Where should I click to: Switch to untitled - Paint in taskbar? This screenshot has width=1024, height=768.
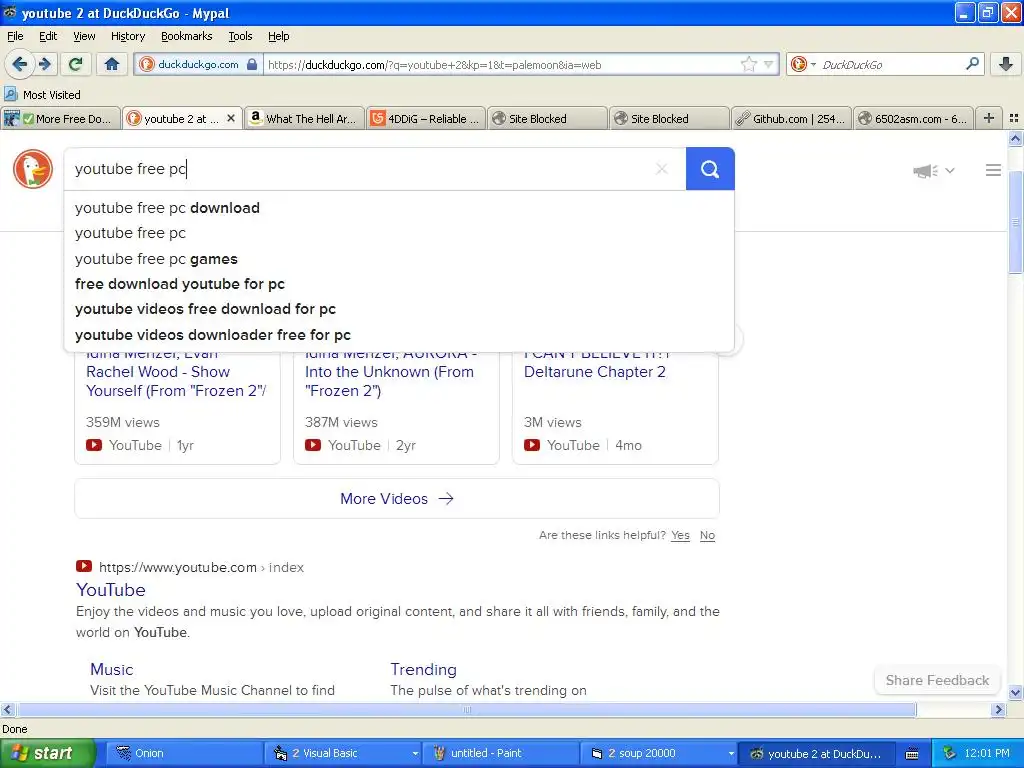pos(501,753)
